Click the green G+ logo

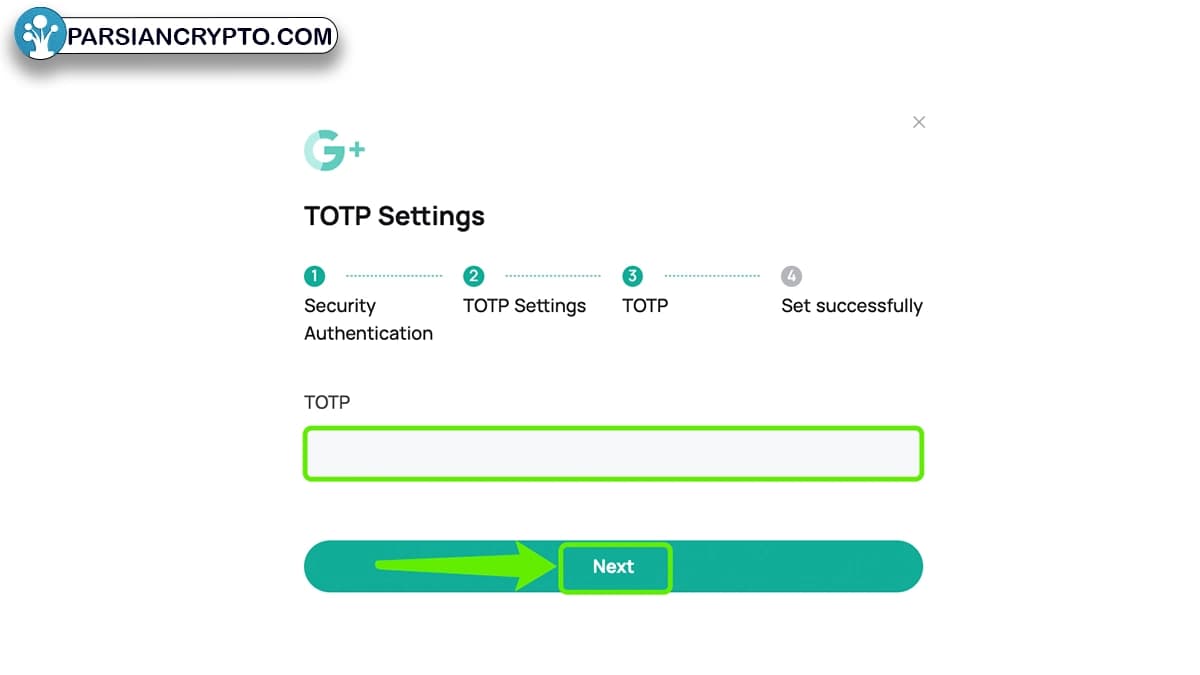334,151
